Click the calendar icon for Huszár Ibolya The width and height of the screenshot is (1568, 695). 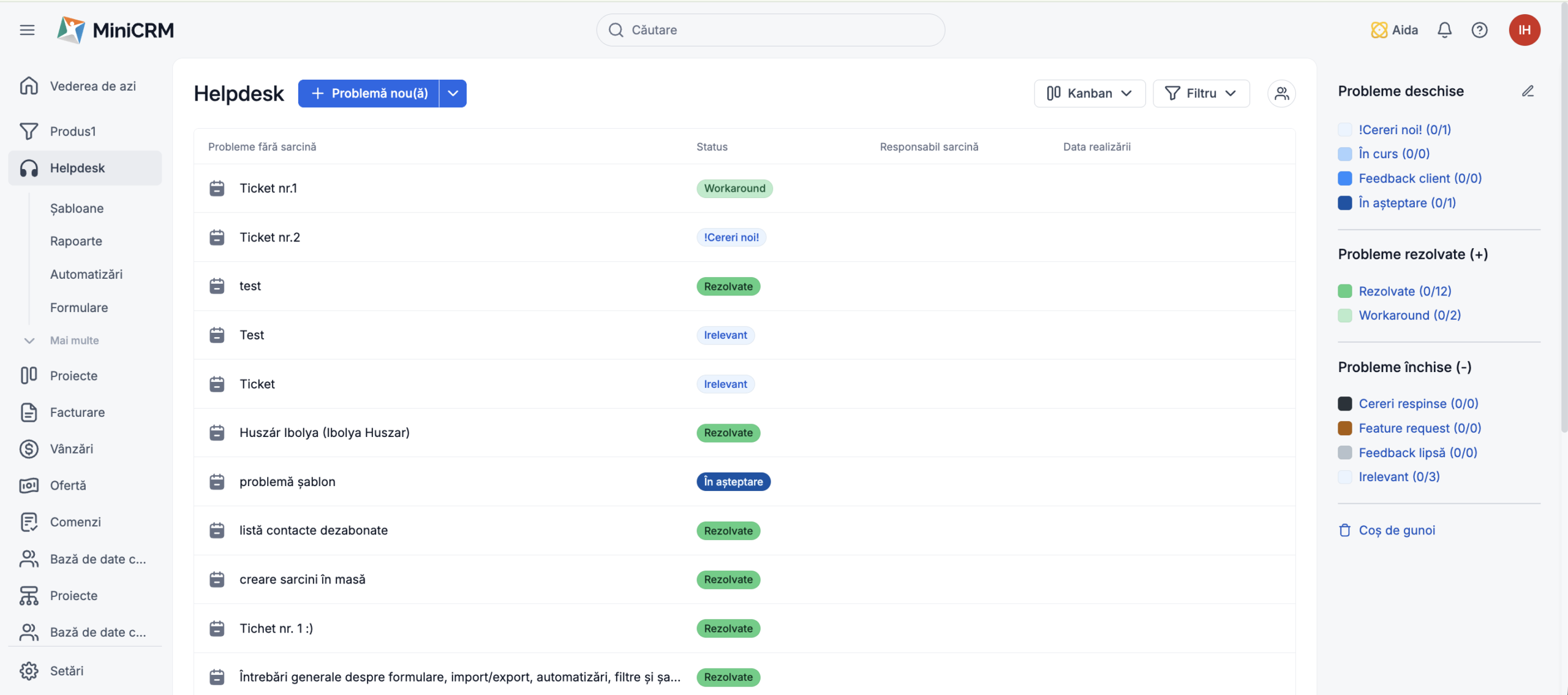[x=217, y=433]
